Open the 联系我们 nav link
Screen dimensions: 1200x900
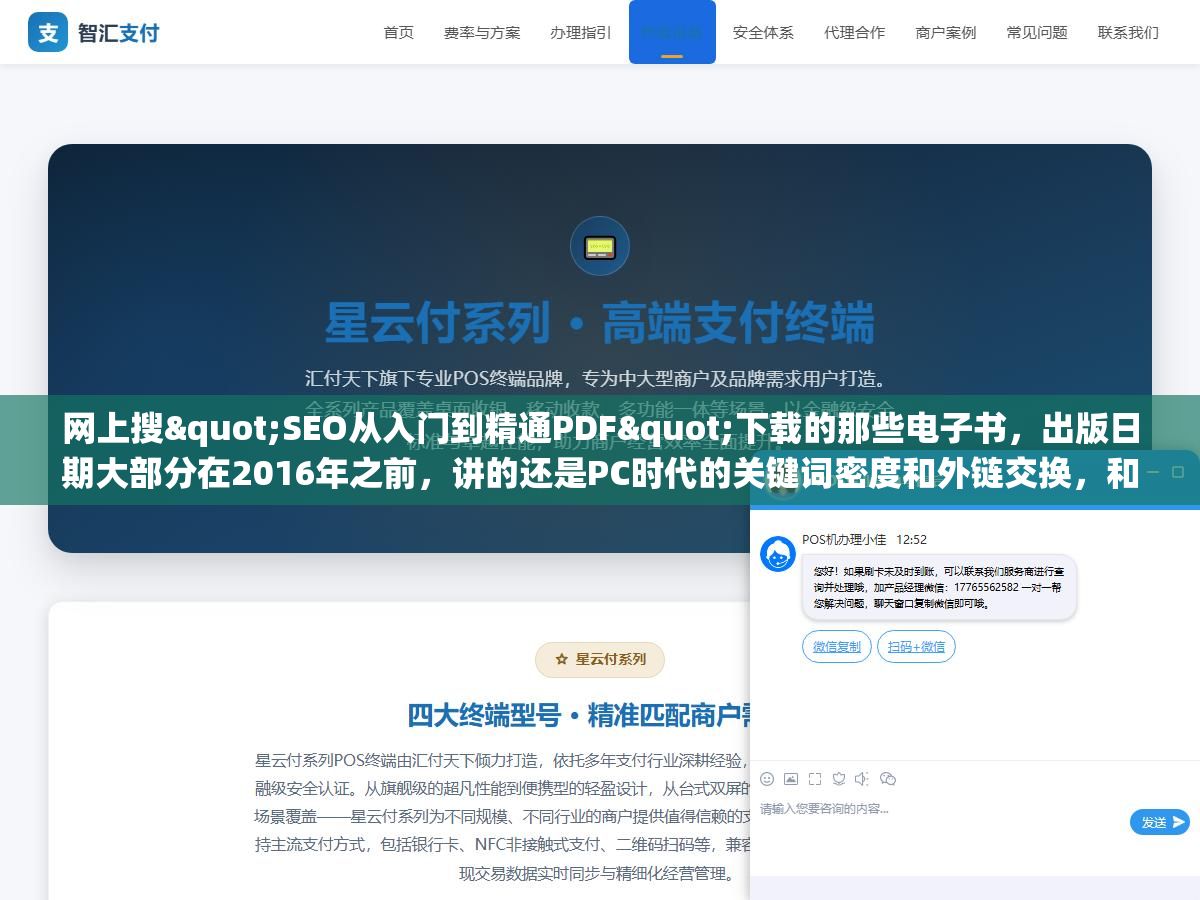[x=1128, y=32]
